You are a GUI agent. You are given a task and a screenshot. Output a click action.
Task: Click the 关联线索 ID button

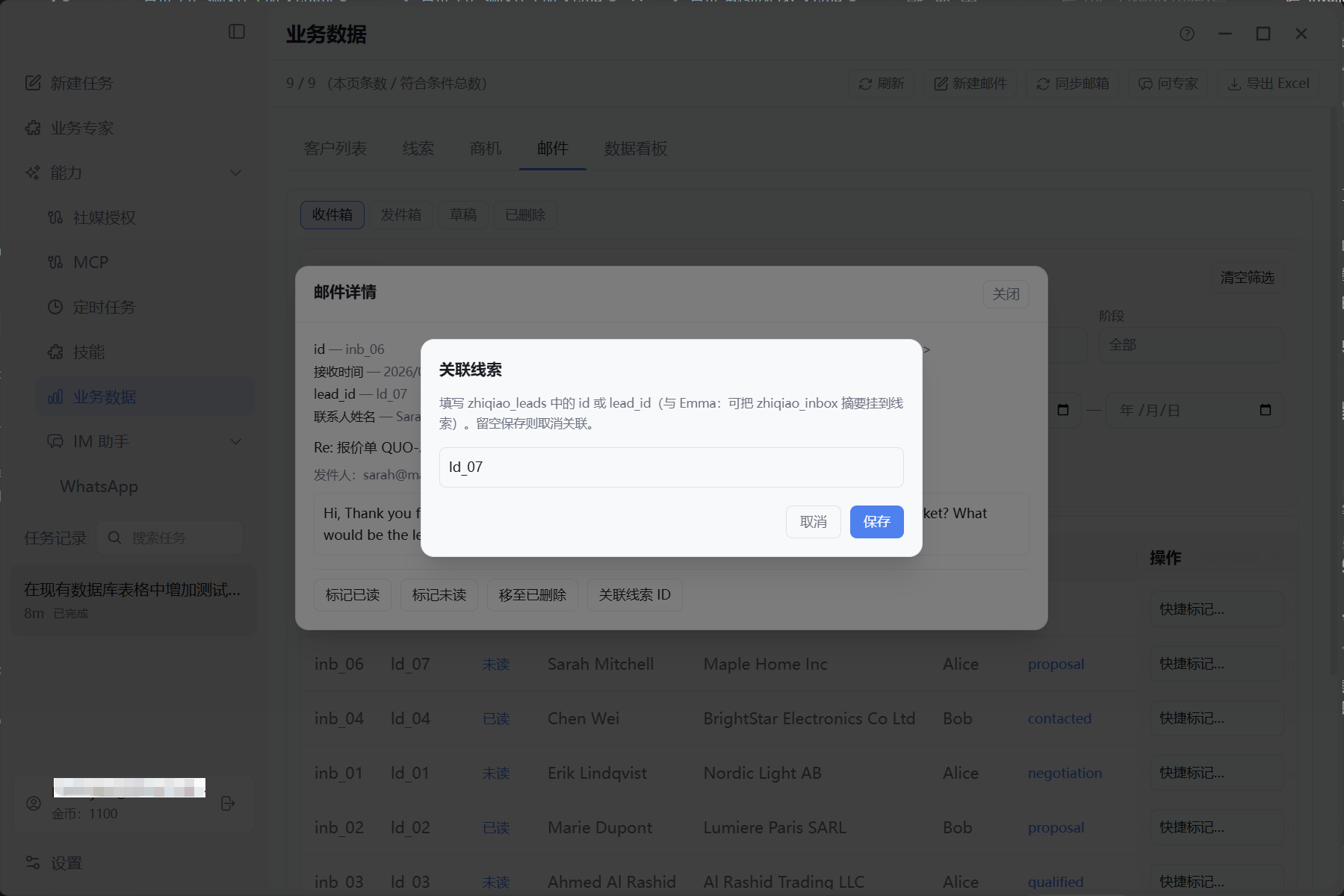(x=635, y=595)
